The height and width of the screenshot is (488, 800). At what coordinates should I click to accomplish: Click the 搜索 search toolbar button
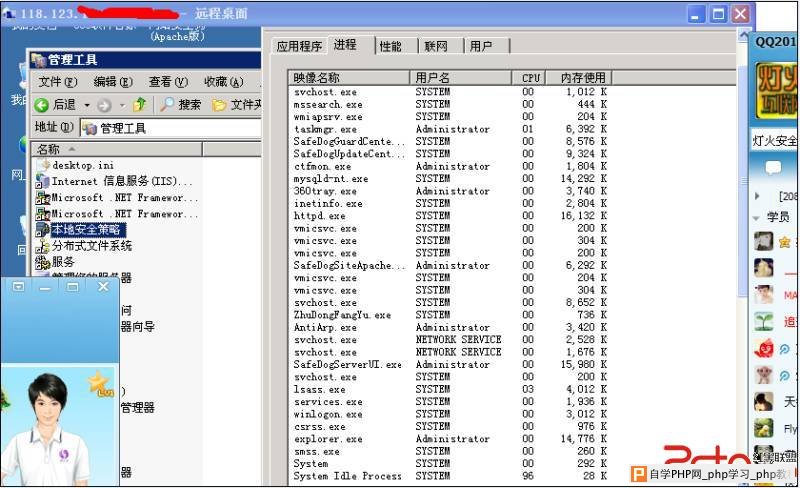click(180, 105)
